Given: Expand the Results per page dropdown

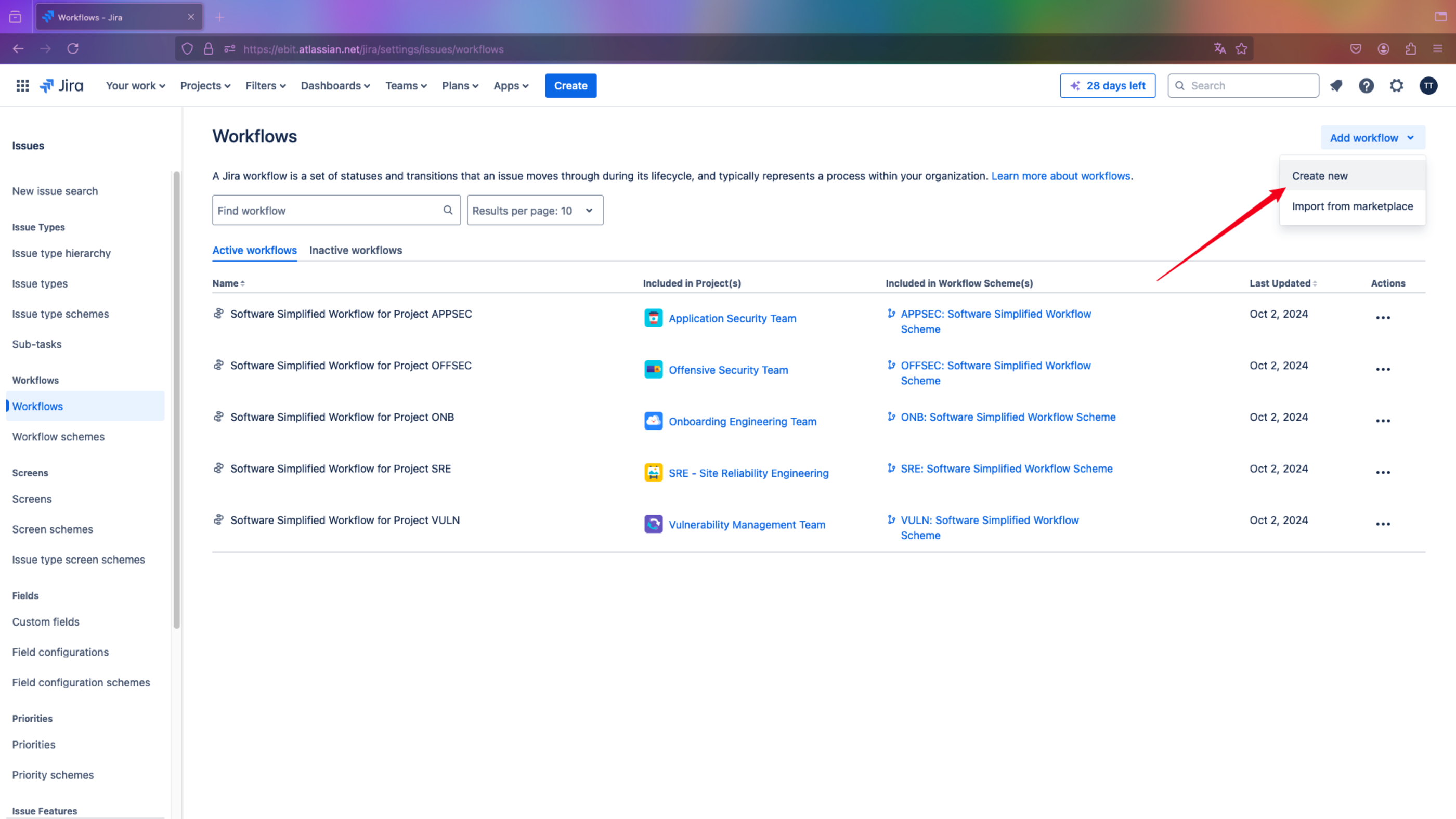Looking at the screenshot, I should pyautogui.click(x=535, y=210).
